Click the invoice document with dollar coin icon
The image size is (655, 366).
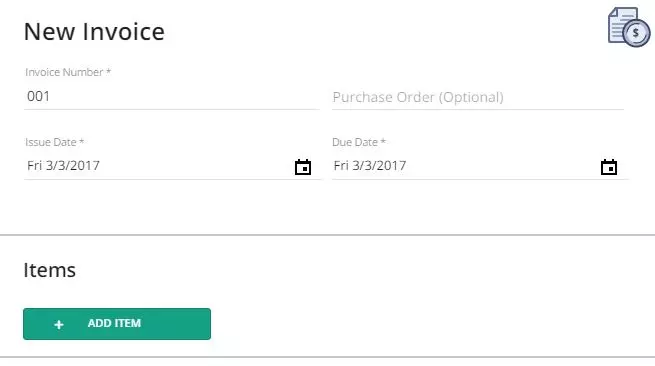click(x=629, y=27)
